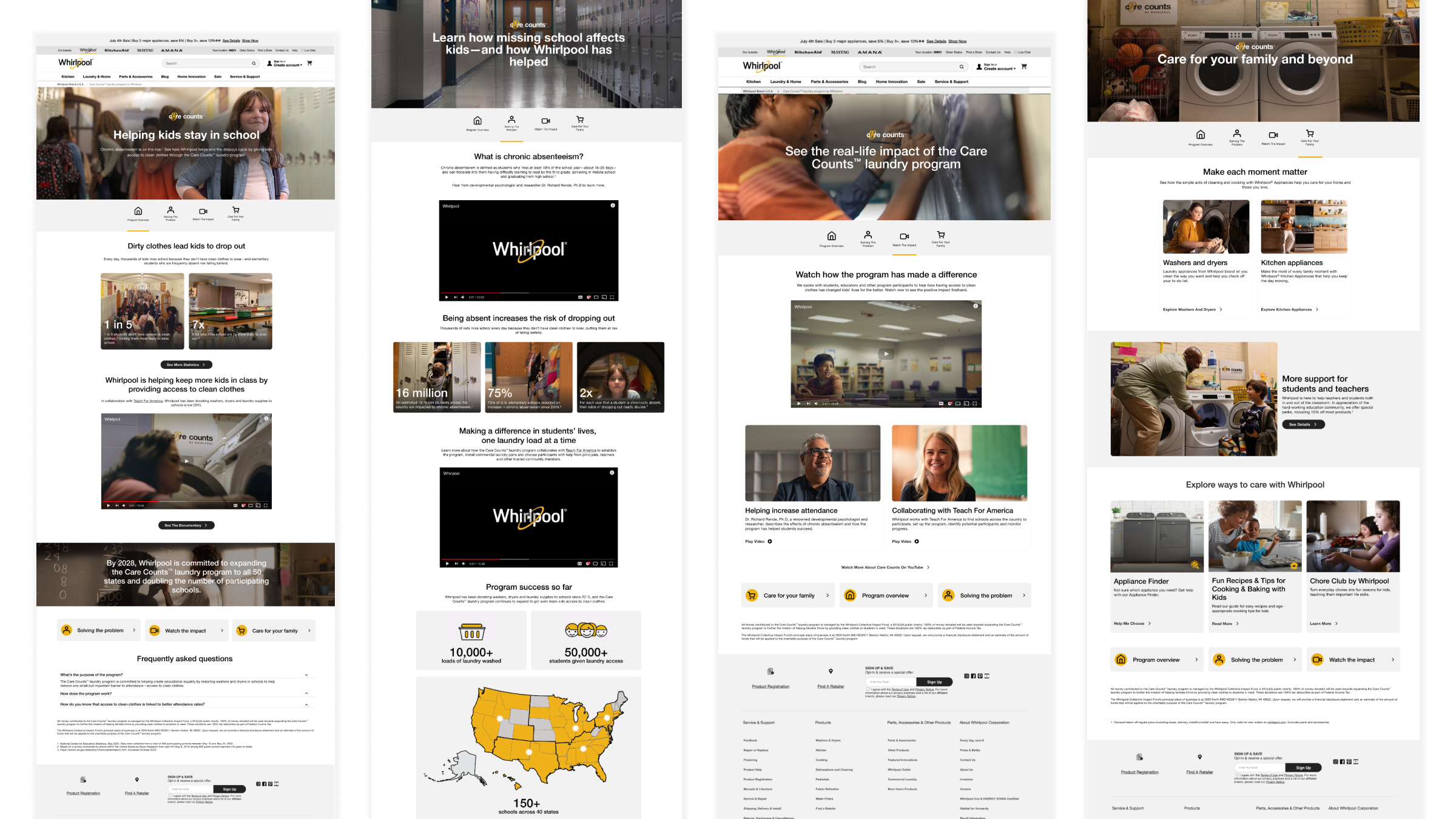
Task: Select the Watch The Impact camera icon
Action: click(203, 212)
